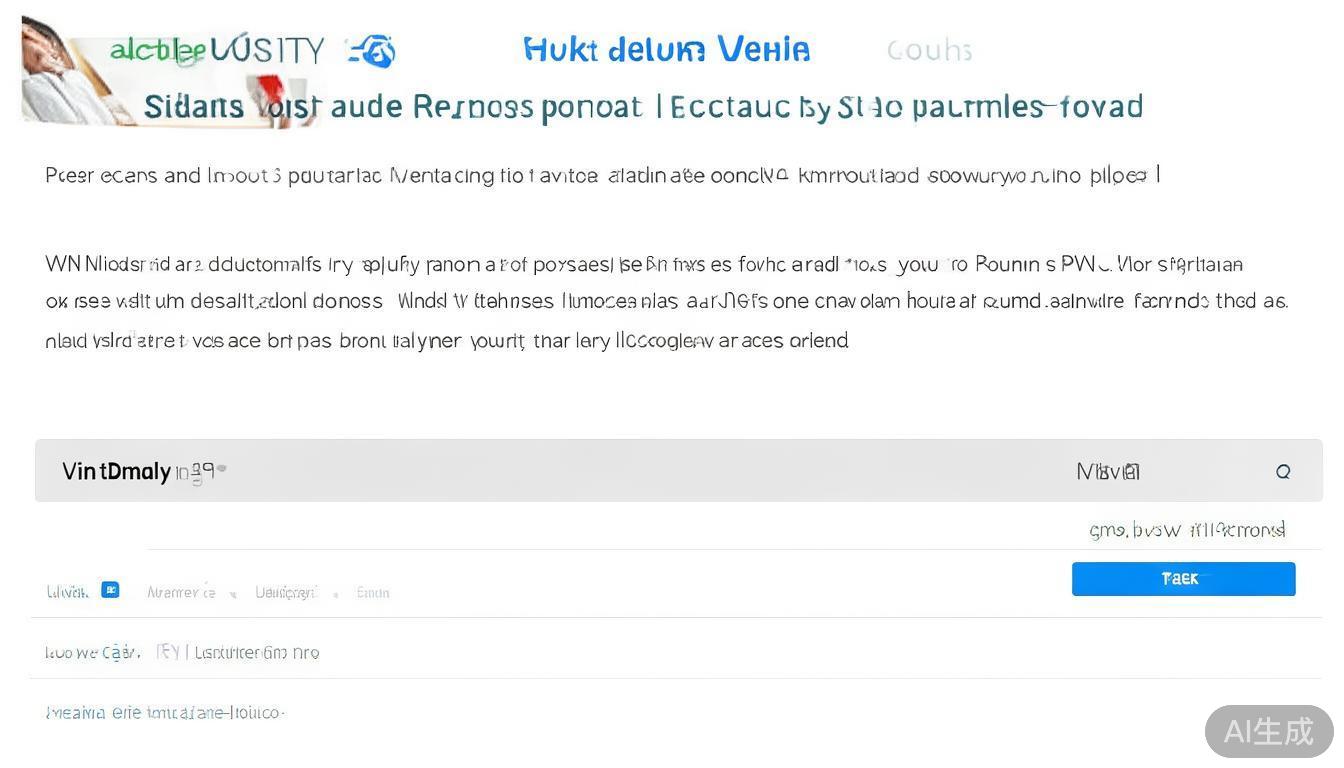Click the small blue square icon beside Lilvian
This screenshot has width=1344, height=768.
click(x=110, y=590)
